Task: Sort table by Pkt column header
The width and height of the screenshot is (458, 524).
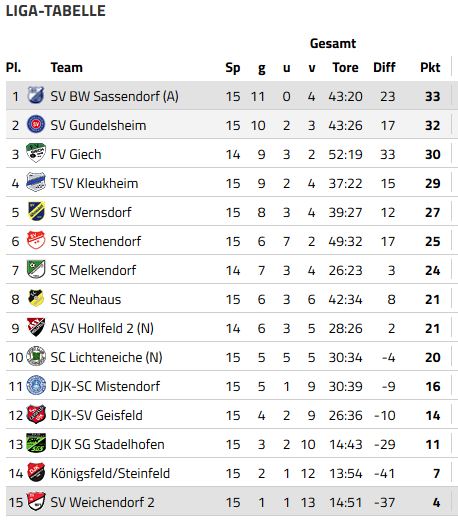Action: pos(430,68)
